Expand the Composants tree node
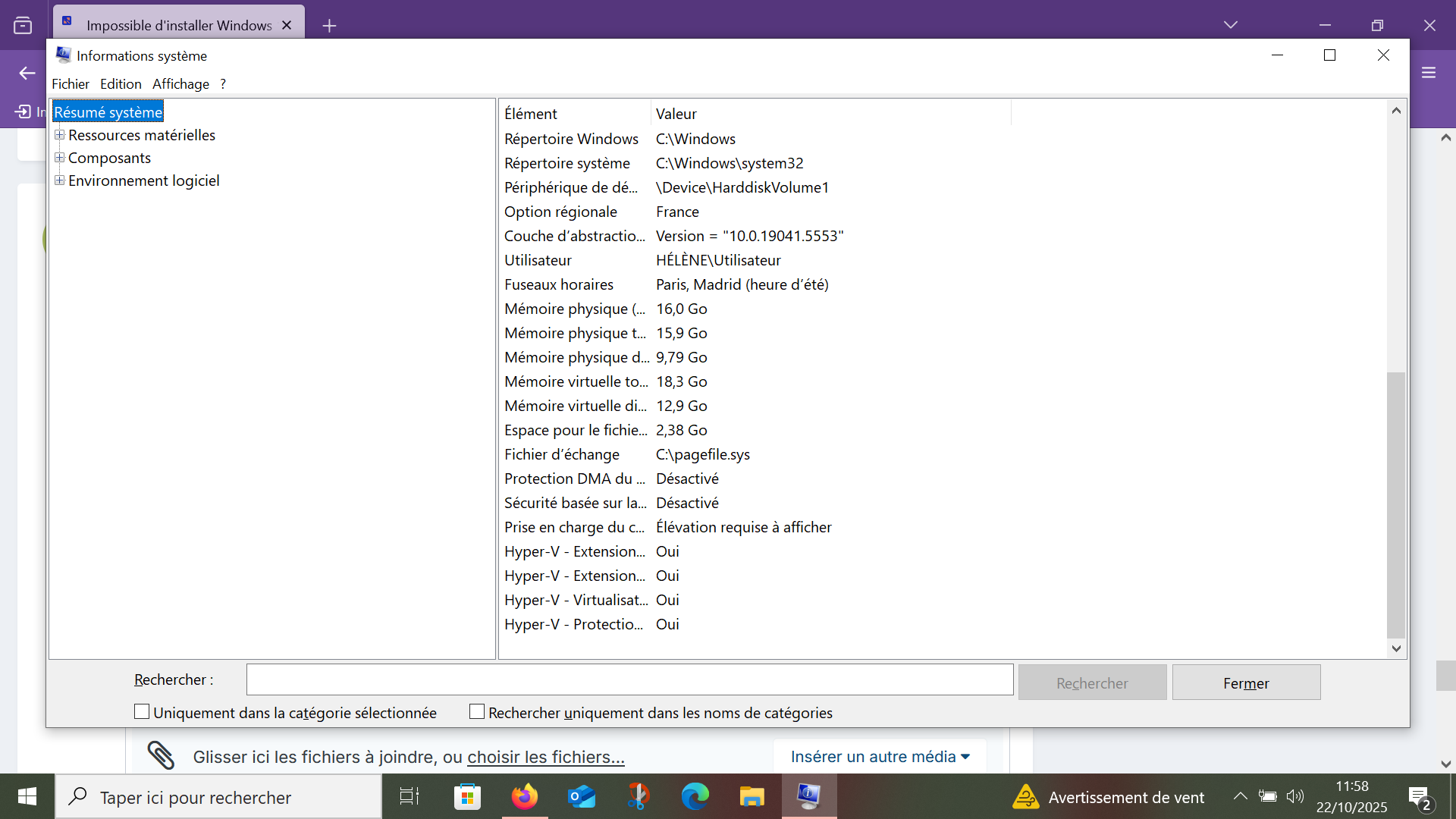The width and height of the screenshot is (1456, 819). click(x=59, y=158)
